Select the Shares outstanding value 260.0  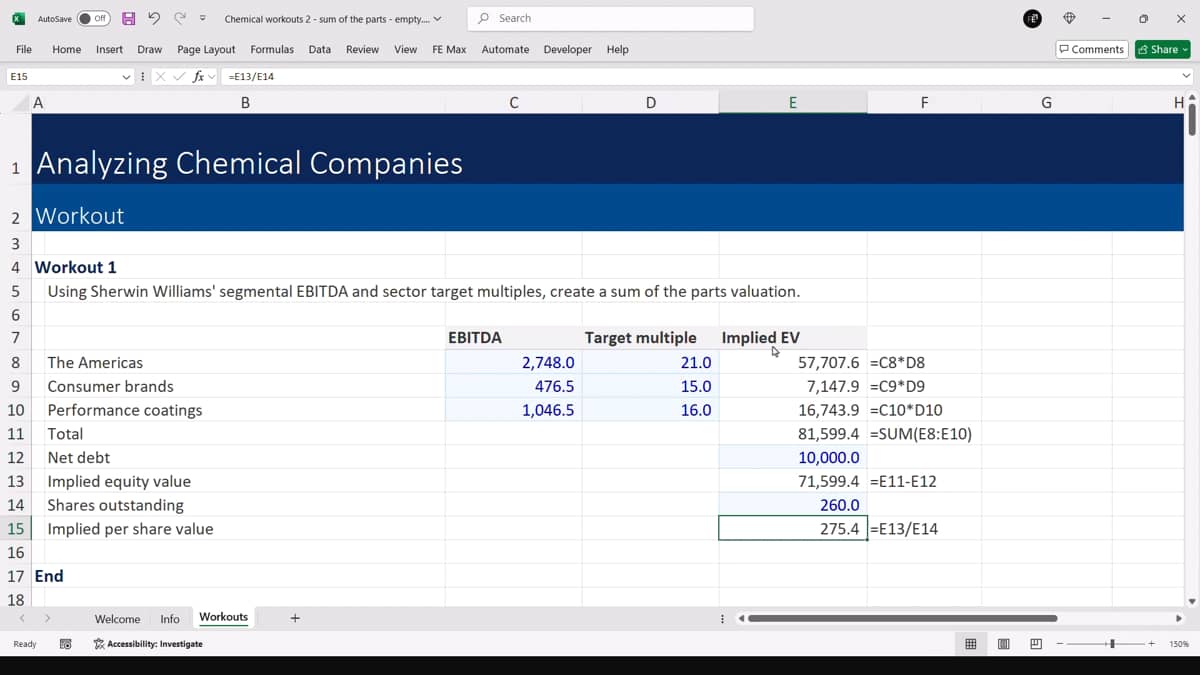[793, 505]
